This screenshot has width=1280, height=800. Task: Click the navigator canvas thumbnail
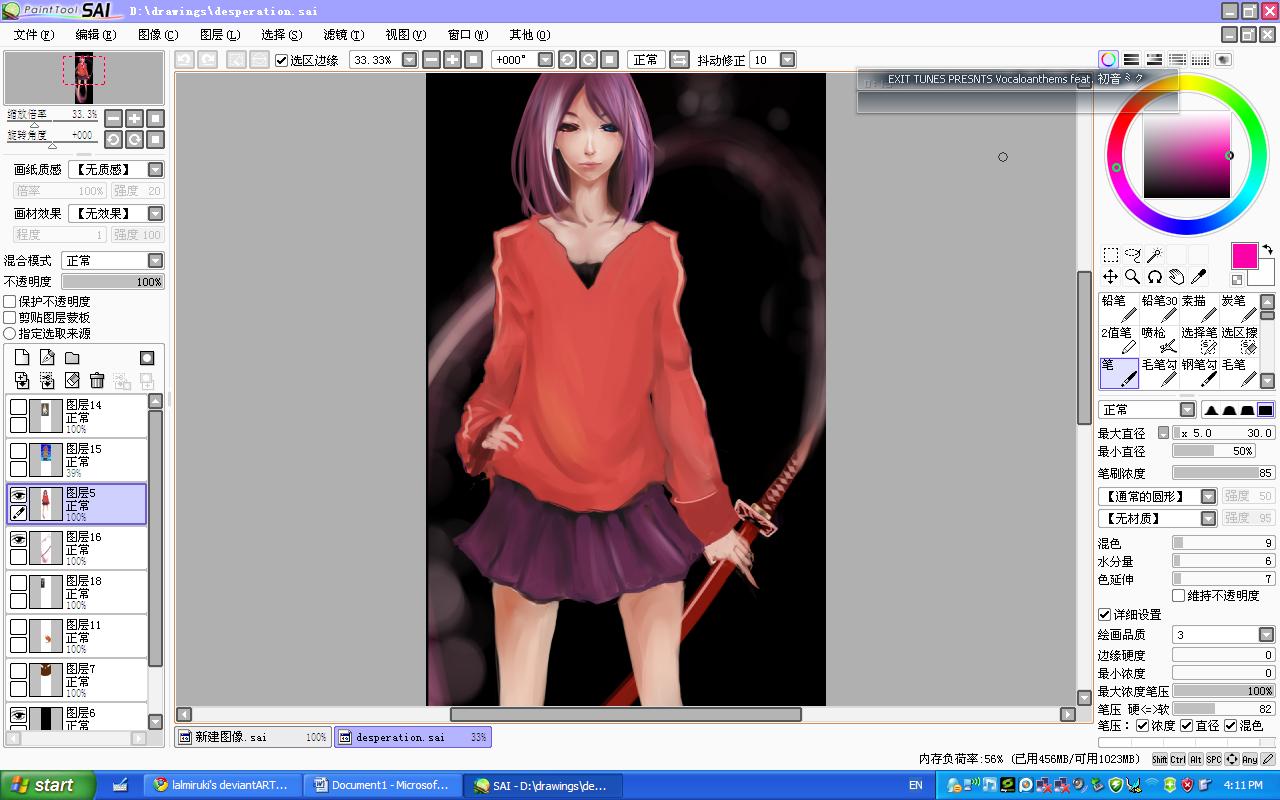pyautogui.click(x=84, y=78)
